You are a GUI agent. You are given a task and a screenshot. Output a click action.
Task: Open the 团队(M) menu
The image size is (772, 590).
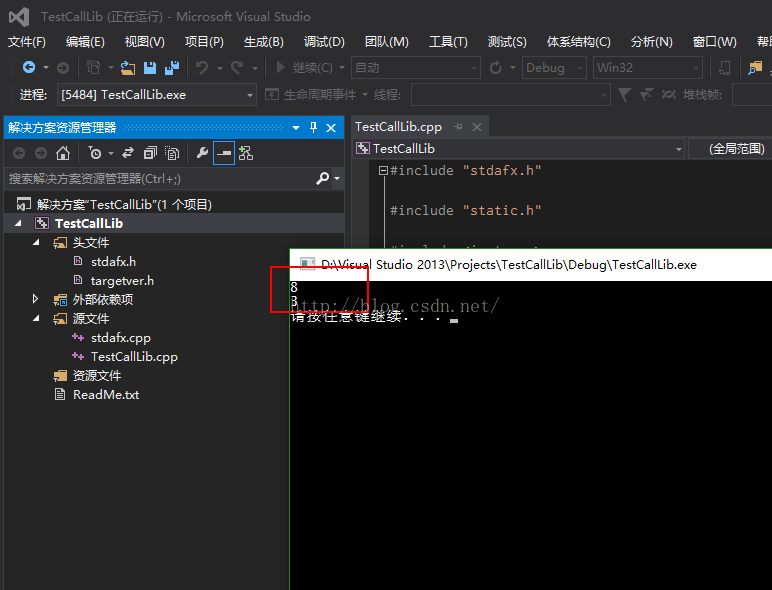pos(386,42)
